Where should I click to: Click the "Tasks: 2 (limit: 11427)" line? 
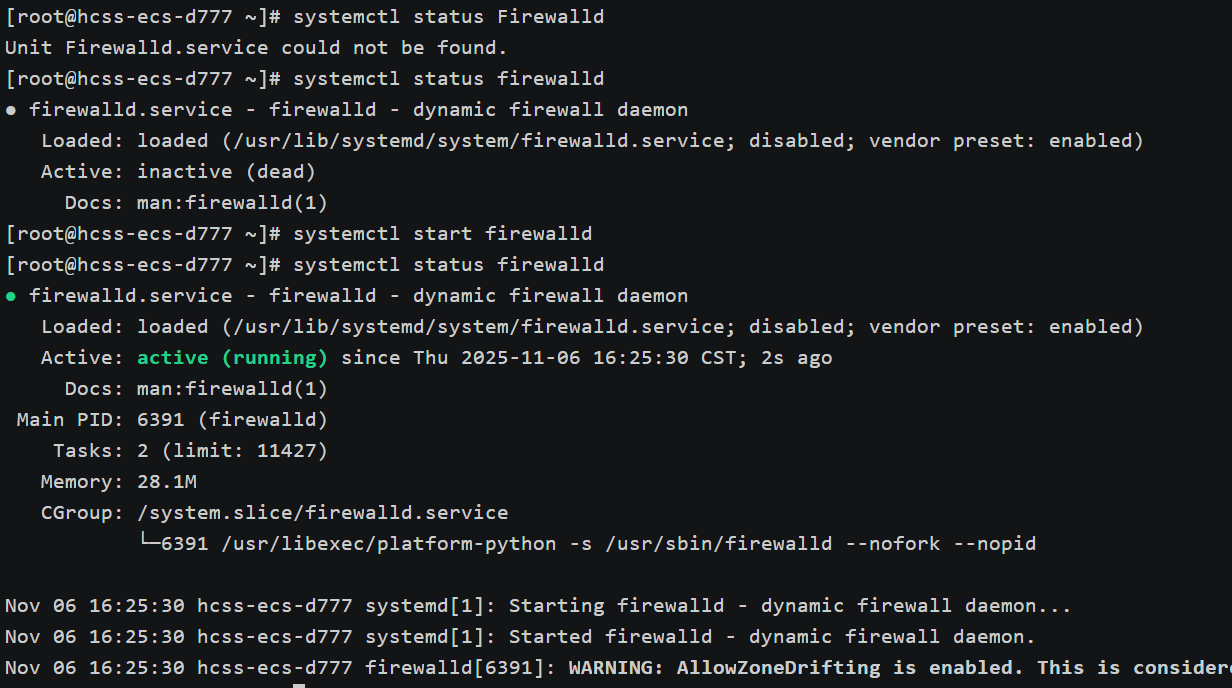coord(190,451)
